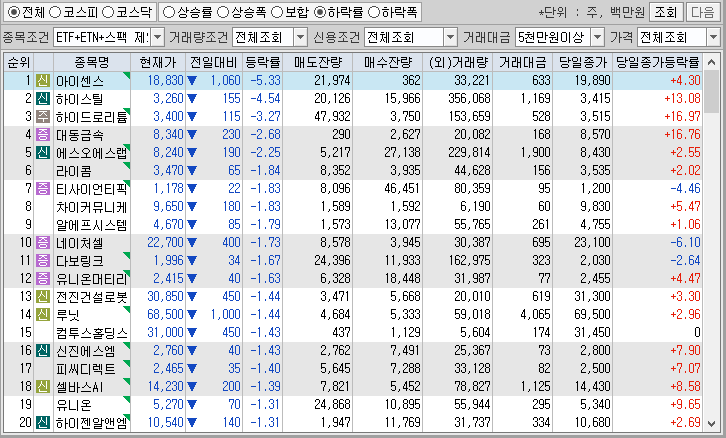Click the down arrow in 유니온 row
Viewport: 726px width, 438px height.
[192, 405]
